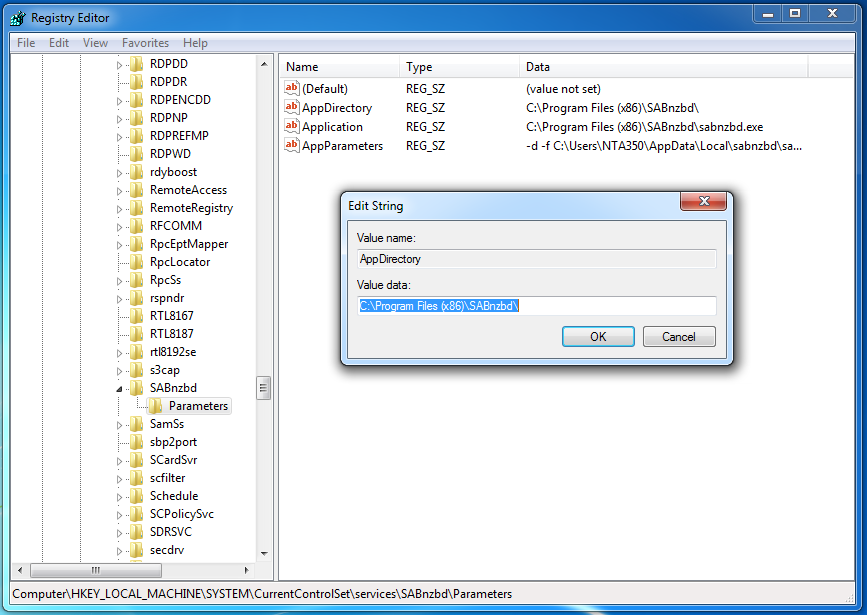Screen dimensions: 867x615
Task: Close the Edit String dialog
Action: [703, 201]
